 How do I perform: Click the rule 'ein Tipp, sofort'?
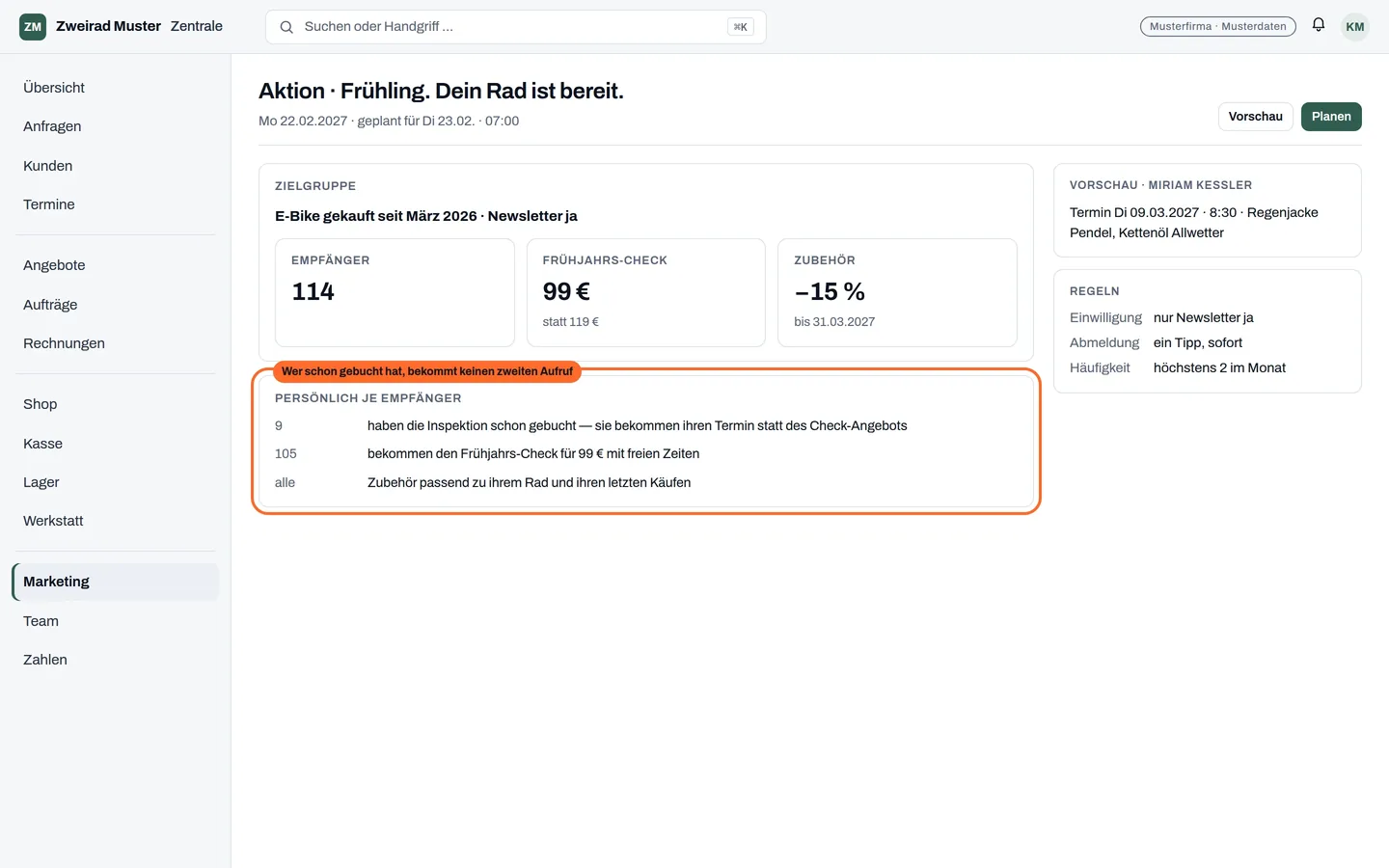click(1198, 342)
